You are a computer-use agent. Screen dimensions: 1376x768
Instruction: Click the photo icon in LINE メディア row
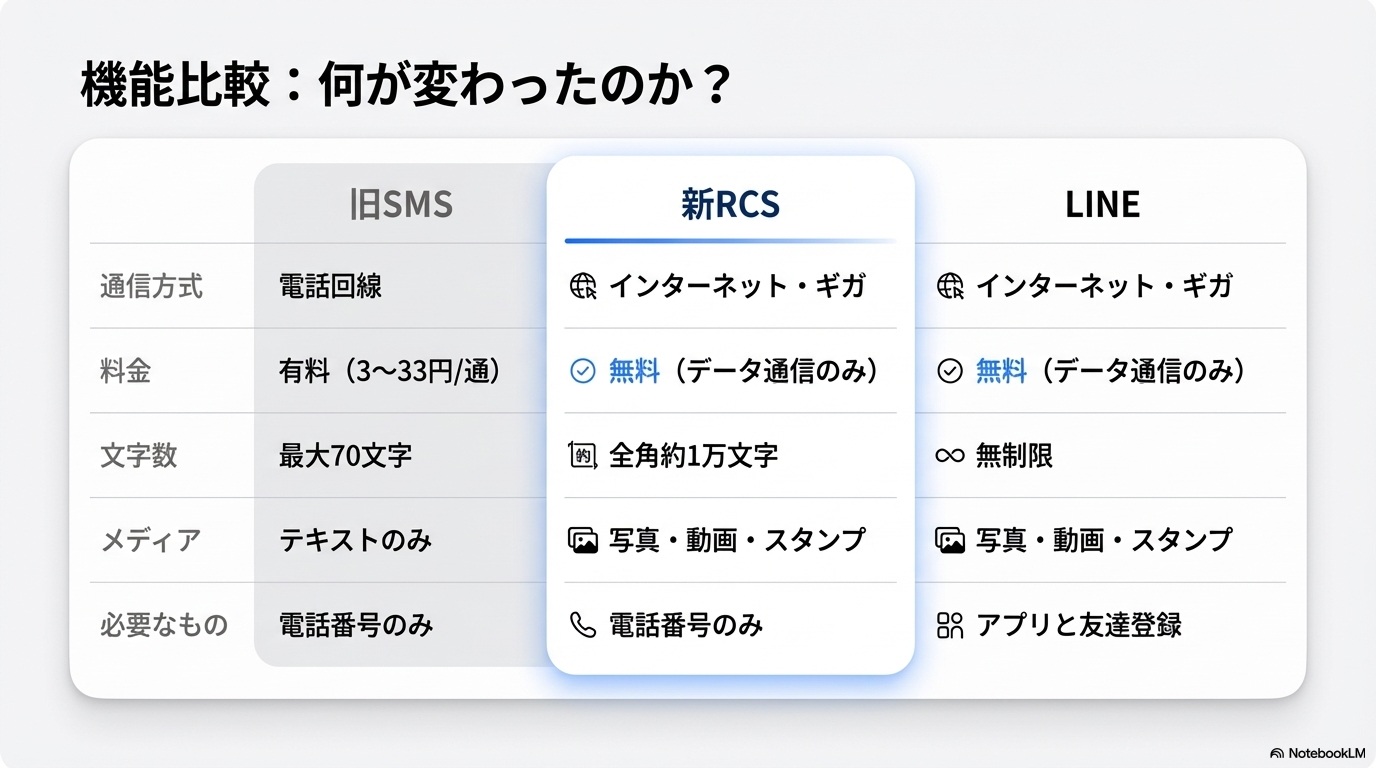(x=949, y=541)
